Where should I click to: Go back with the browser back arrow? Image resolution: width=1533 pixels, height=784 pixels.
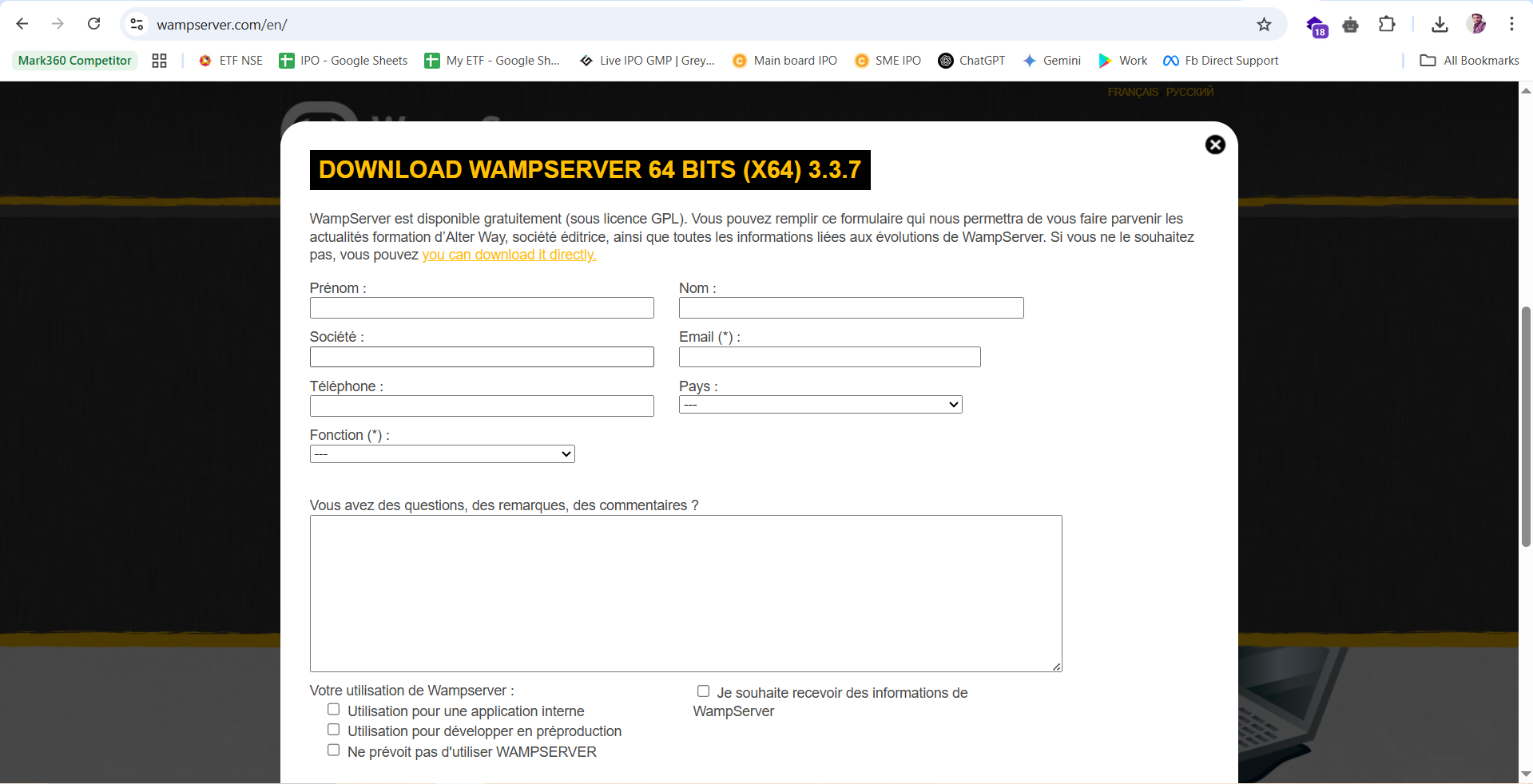[x=22, y=24]
